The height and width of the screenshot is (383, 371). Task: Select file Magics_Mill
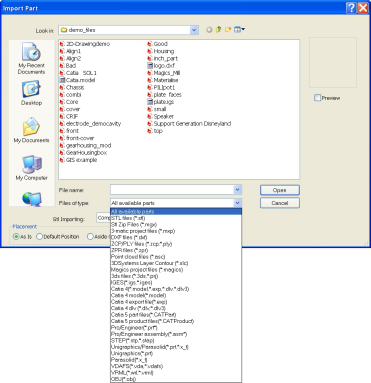pos(167,73)
